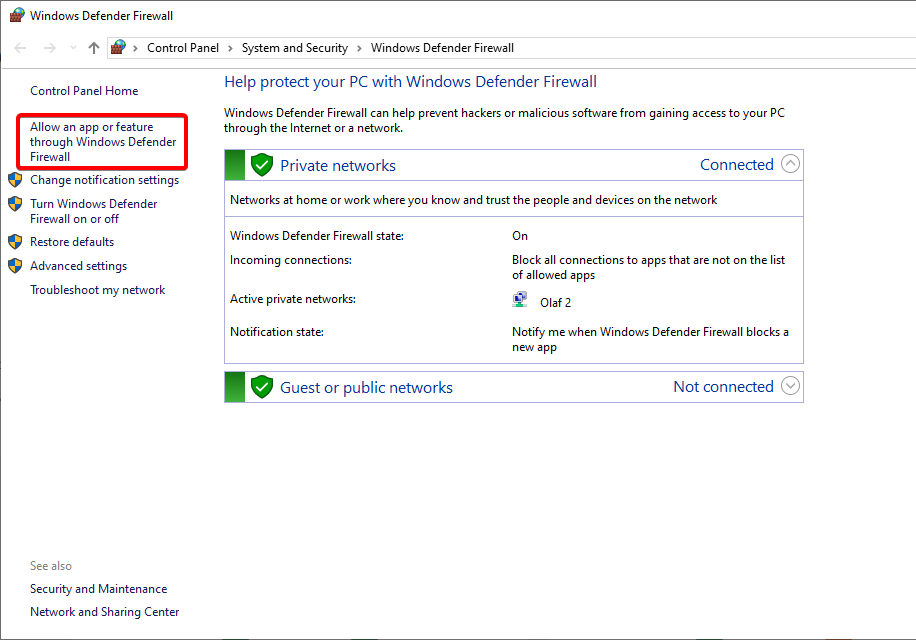Click shield icon beside Advanced settings
The image size is (916, 640).
[x=15, y=266]
